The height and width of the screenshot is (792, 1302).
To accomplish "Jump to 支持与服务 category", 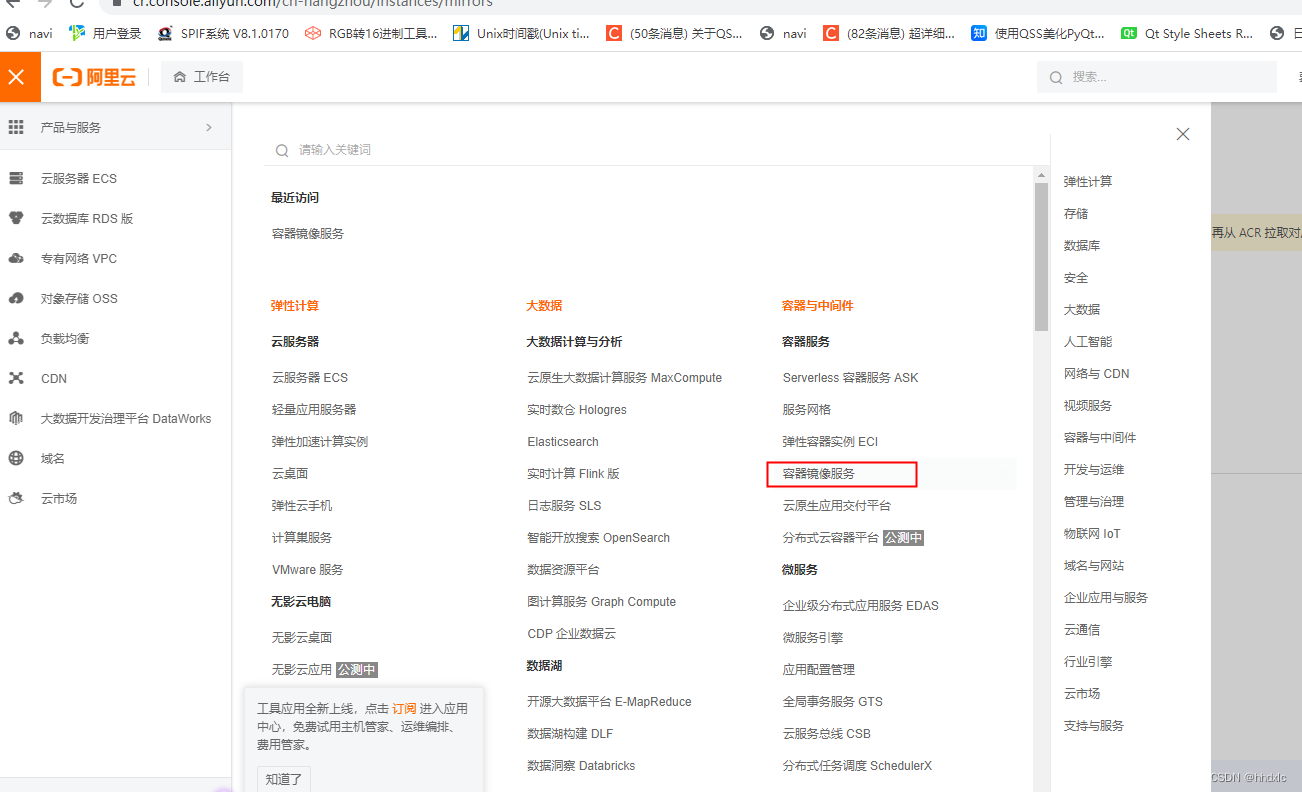I will click(x=1094, y=726).
